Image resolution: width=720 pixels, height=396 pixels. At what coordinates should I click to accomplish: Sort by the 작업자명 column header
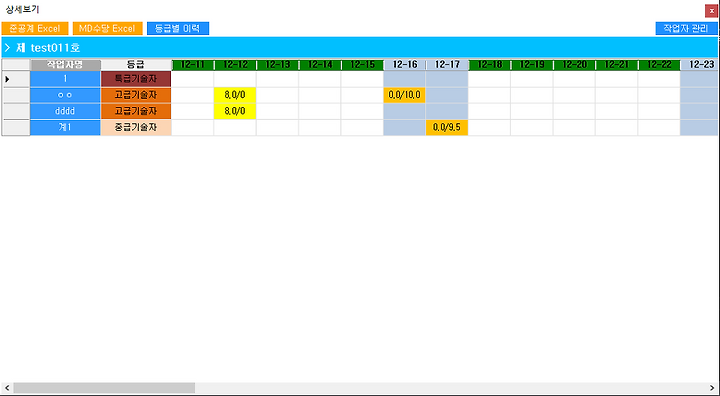pyautogui.click(x=65, y=65)
